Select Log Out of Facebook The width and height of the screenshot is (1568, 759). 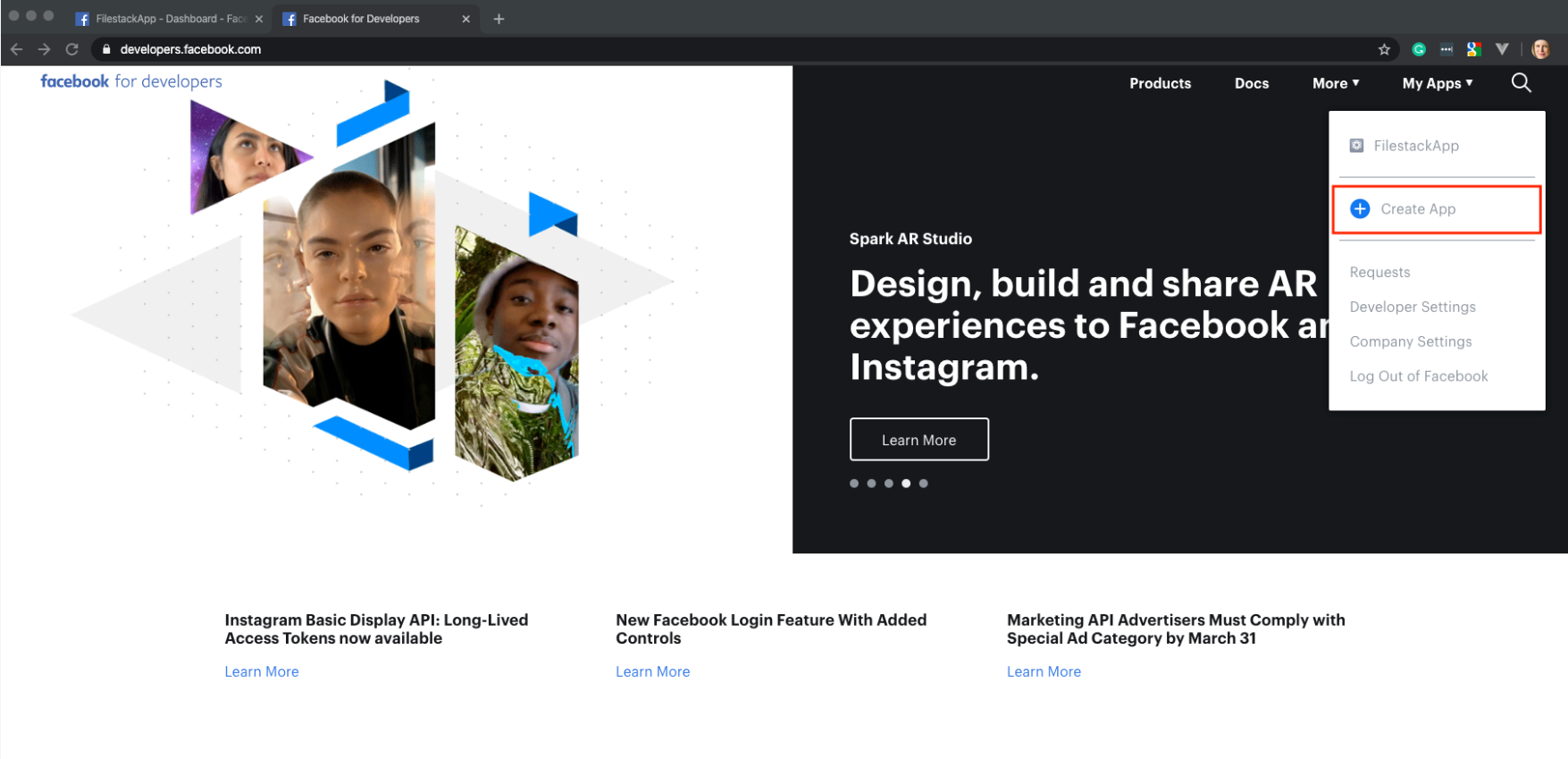pos(1419,376)
